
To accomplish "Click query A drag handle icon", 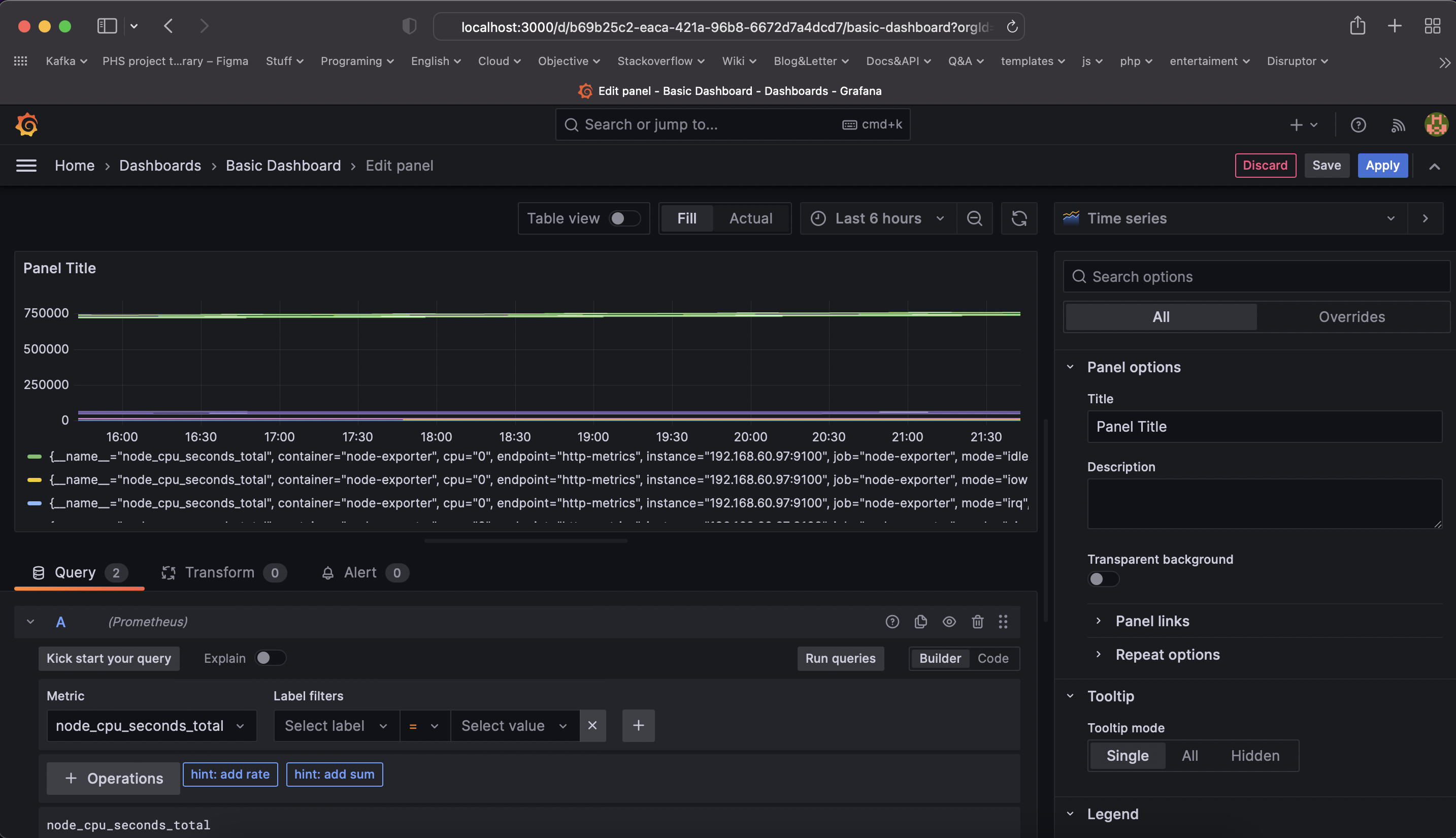I will click(x=1003, y=622).
